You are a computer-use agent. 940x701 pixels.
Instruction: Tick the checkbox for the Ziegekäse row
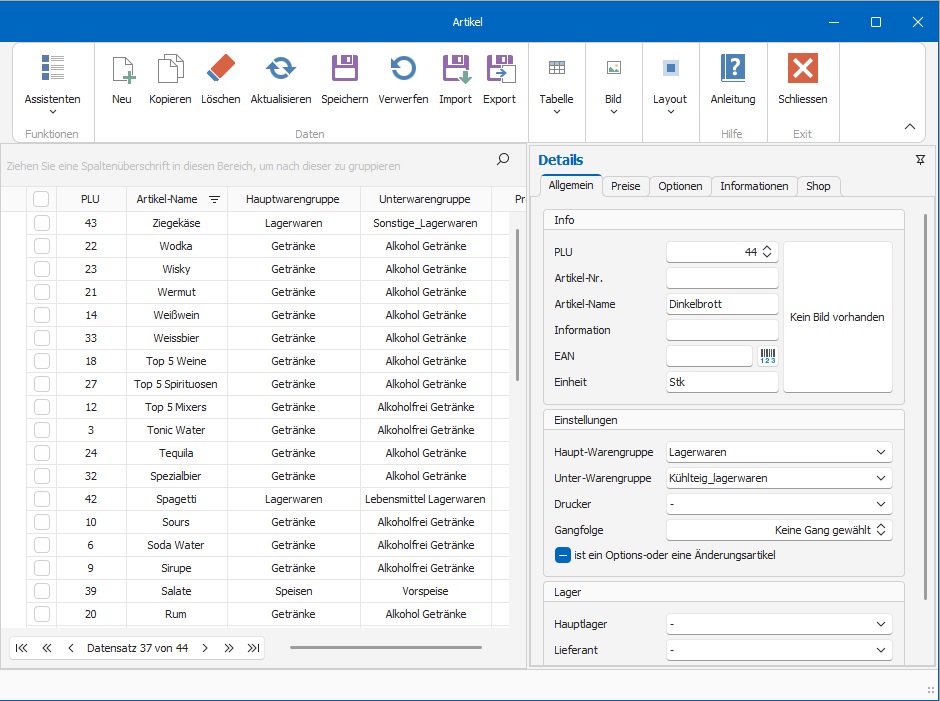coord(41,223)
